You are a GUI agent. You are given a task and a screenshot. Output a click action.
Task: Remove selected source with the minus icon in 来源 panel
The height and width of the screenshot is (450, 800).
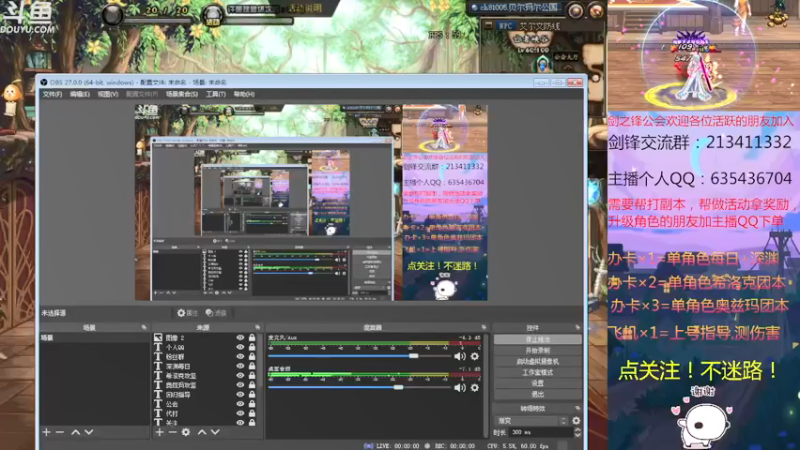172,432
